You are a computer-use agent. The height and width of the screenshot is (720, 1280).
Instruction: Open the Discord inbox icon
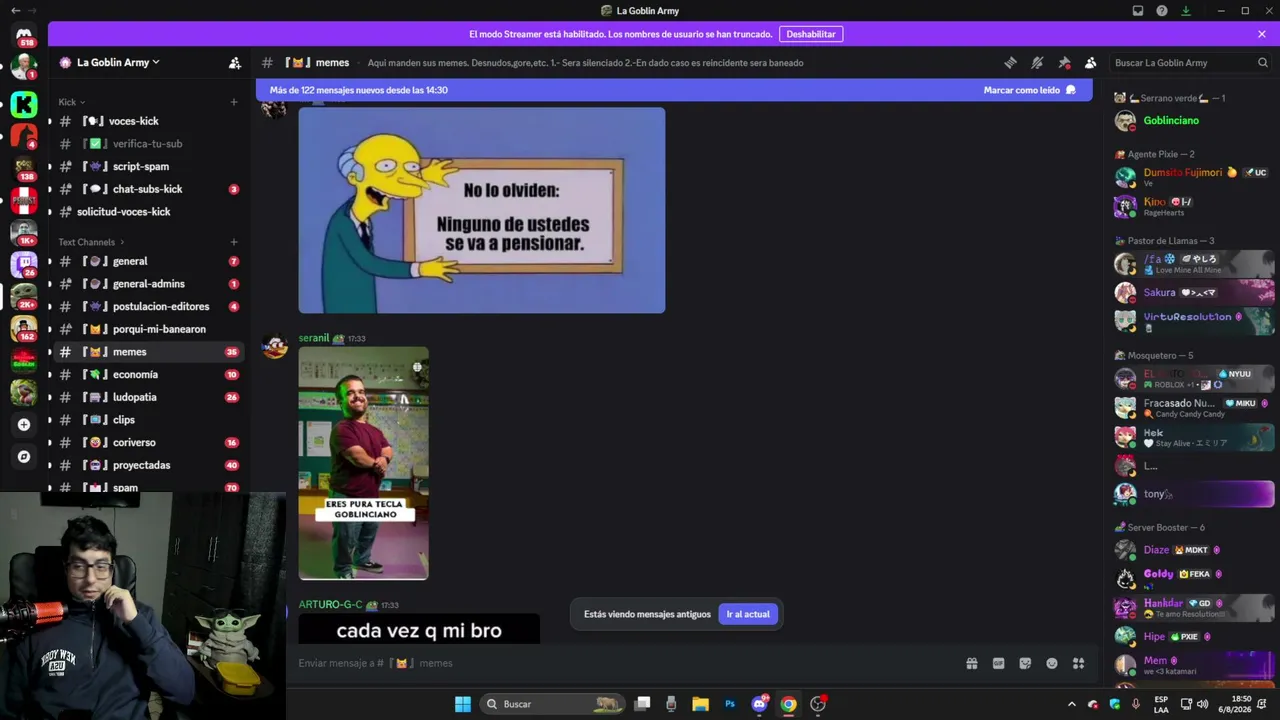click(x=1138, y=11)
